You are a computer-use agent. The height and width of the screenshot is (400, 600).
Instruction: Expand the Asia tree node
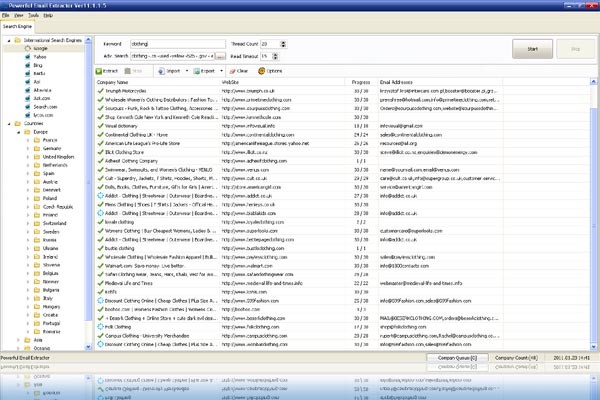coord(18,340)
